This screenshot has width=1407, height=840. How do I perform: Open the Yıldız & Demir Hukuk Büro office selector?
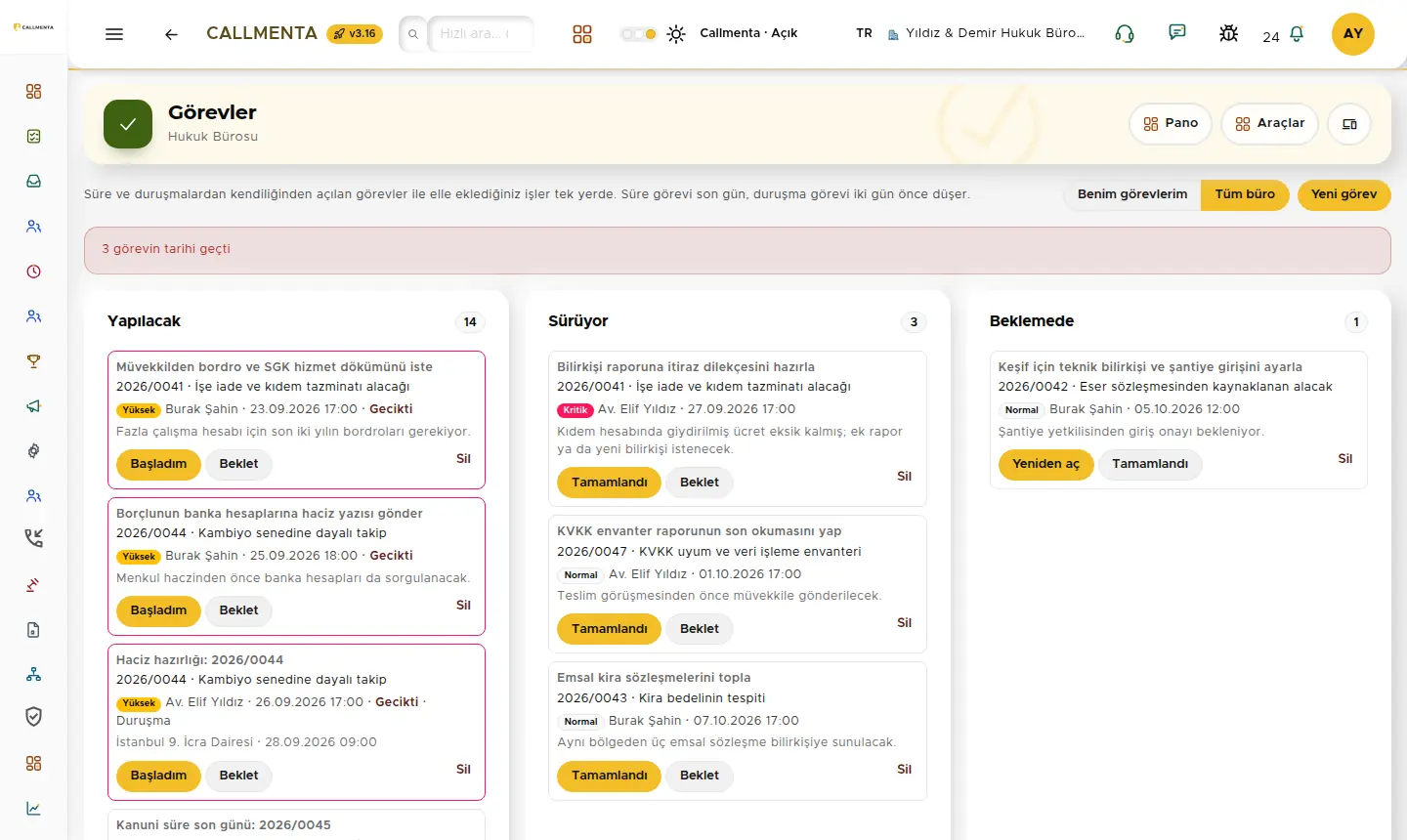(986, 33)
